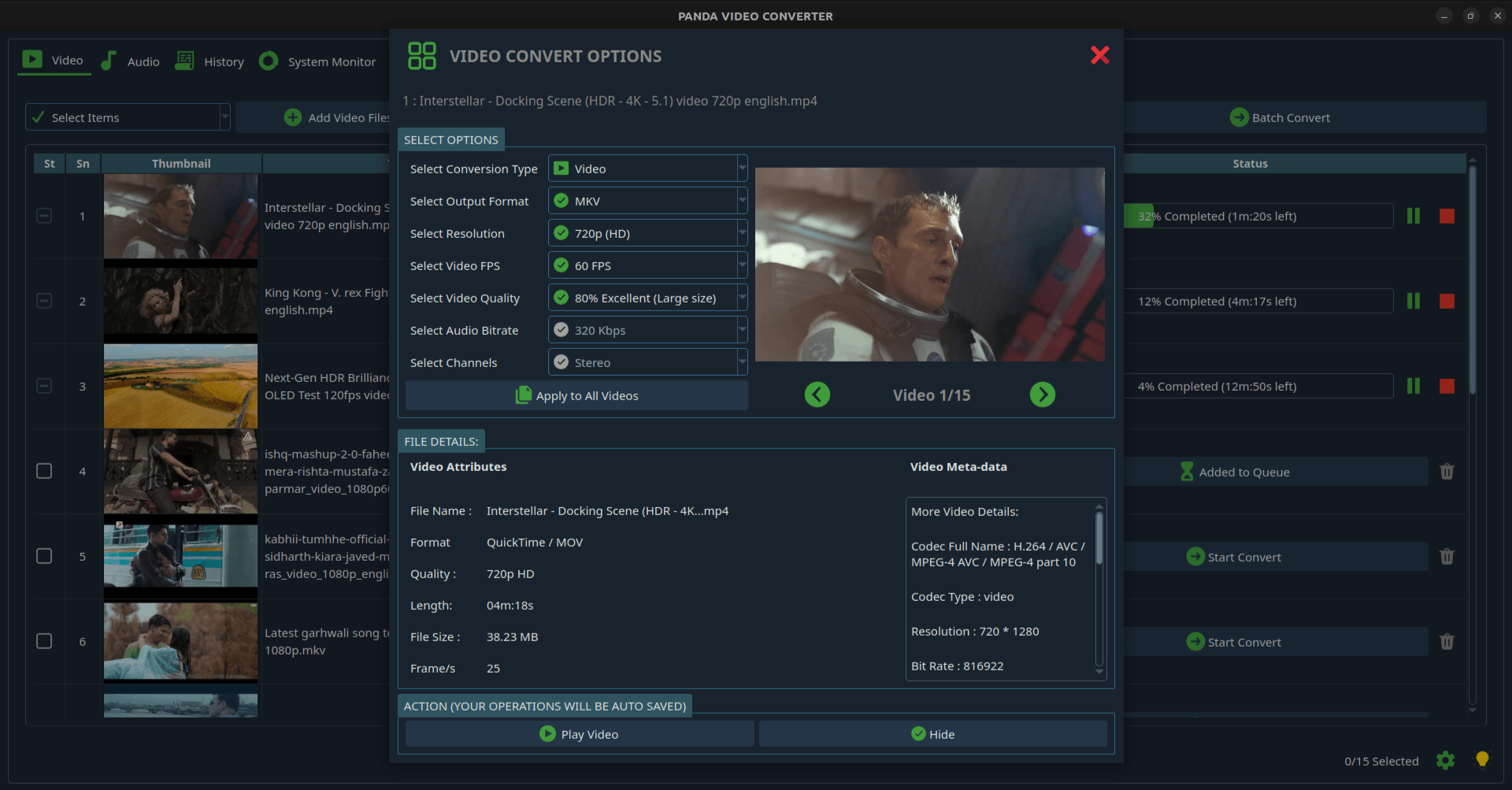Toggle the status checkbox for row 2
Viewport: 1512px width, 790px height.
44,301
